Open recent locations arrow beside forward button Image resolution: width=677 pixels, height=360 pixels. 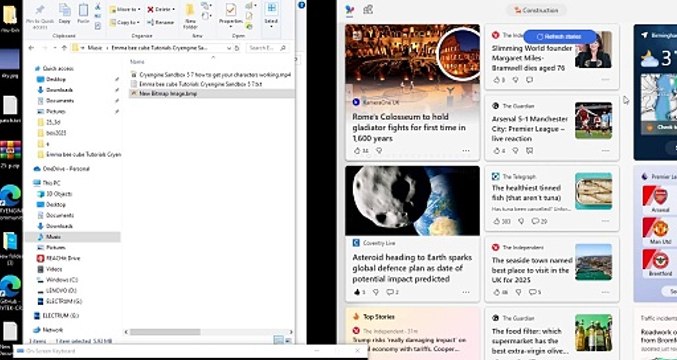[55, 48]
